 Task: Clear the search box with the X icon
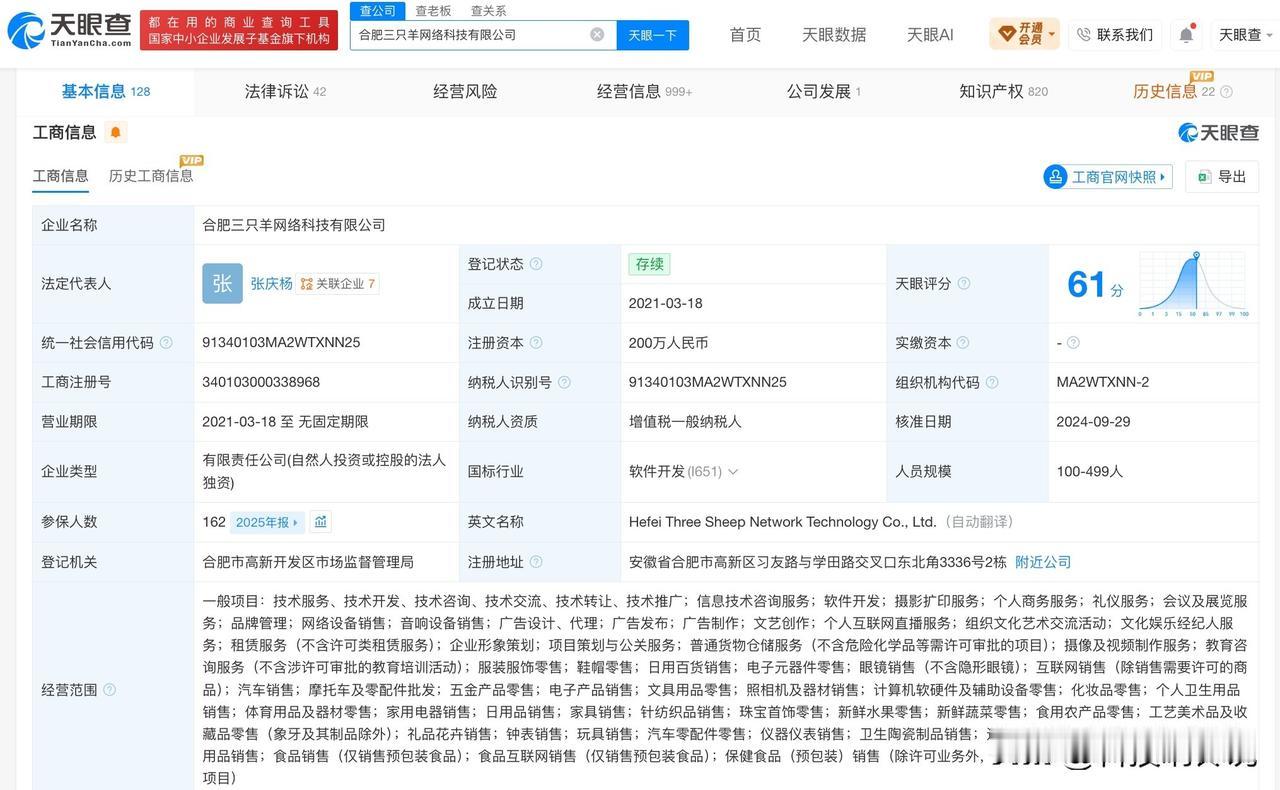tap(597, 34)
